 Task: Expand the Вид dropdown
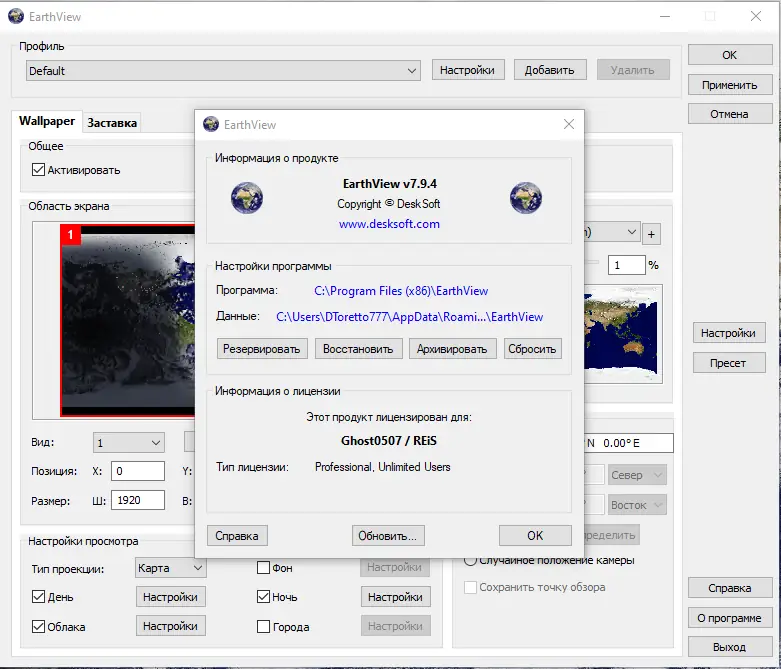pos(129,442)
